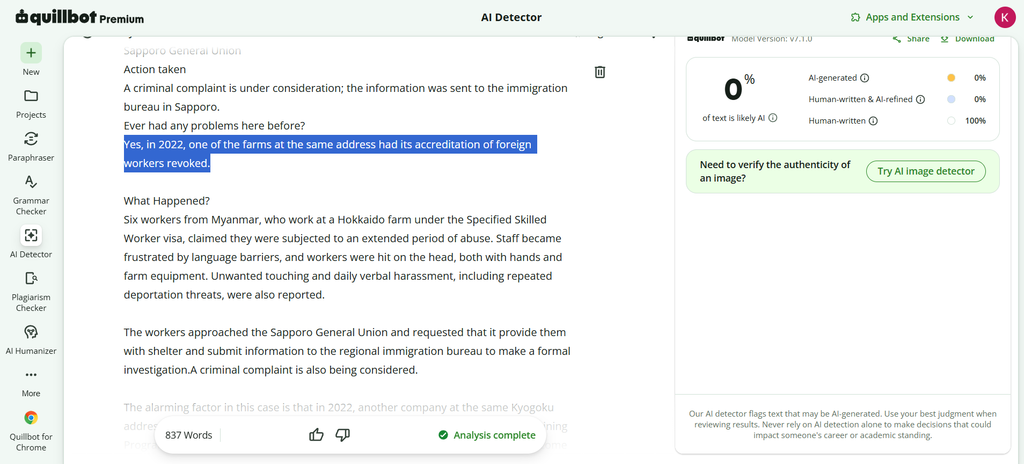This screenshot has height=464, width=1024.
Task: Click the paragraph starting 'Six workers from Myanmar'
Action: 343,257
